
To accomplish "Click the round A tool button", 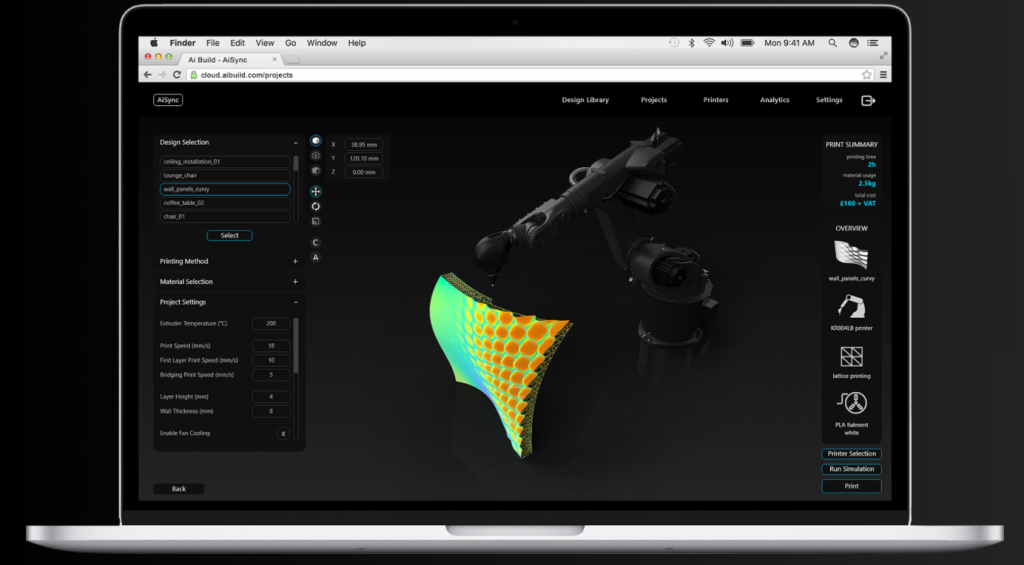I will tap(315, 257).
